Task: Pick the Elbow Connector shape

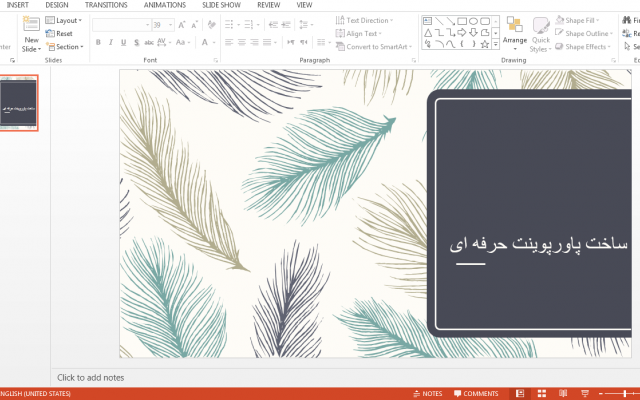Action: [x=439, y=32]
